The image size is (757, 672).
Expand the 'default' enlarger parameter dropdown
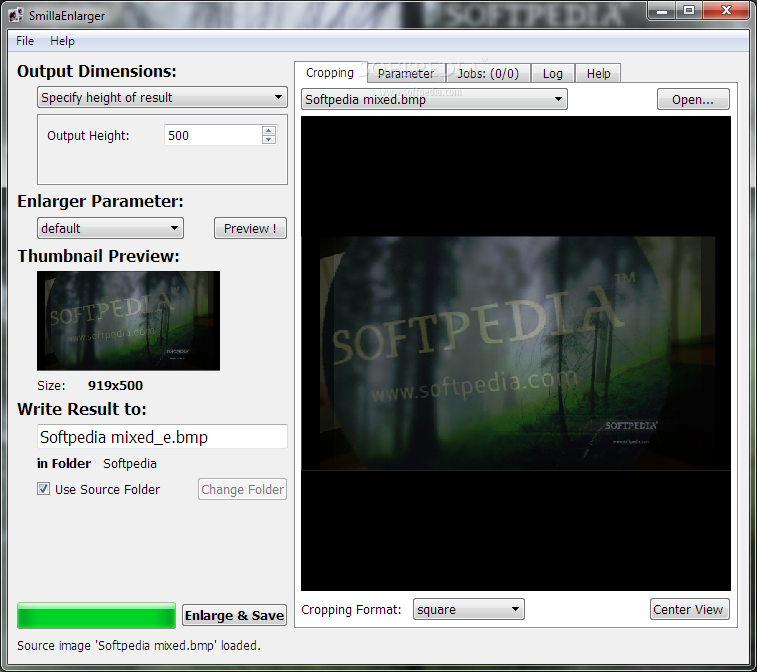[x=111, y=228]
